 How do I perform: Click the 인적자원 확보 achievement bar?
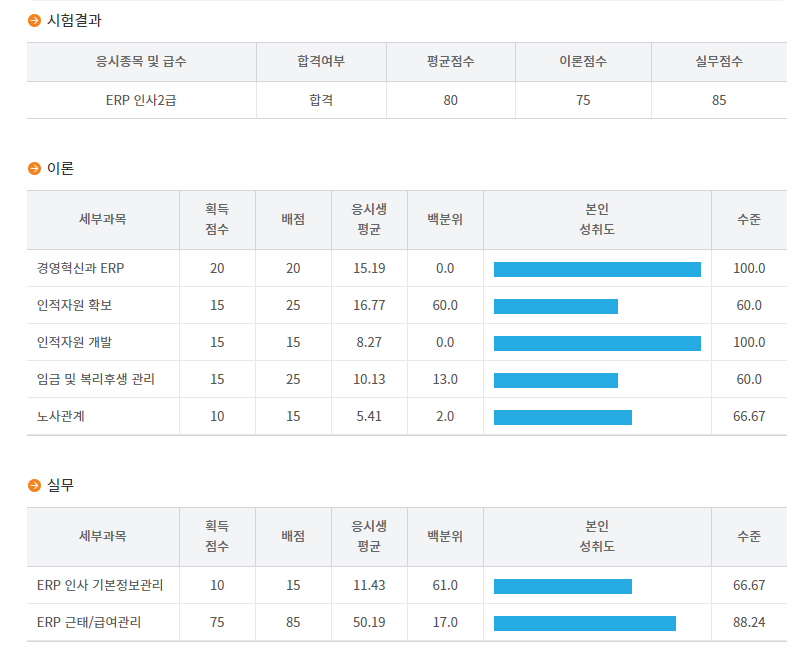[x=556, y=306]
